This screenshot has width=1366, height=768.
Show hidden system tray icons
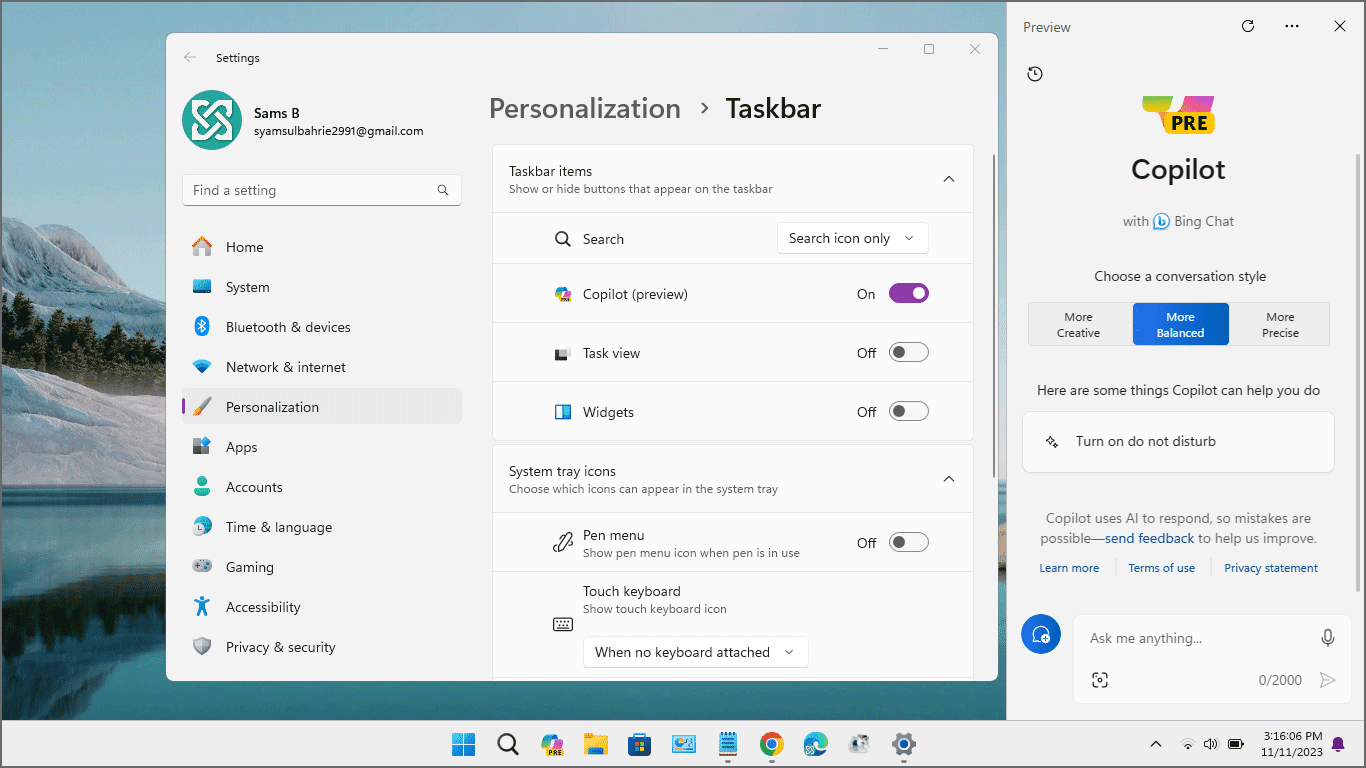(x=1156, y=744)
